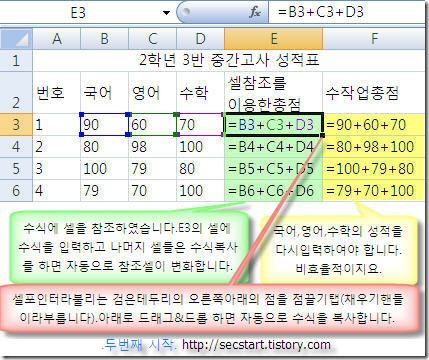Screen dimensions: 429x360
Task: Click cell F3 with =90+60+70
Action: (374, 124)
